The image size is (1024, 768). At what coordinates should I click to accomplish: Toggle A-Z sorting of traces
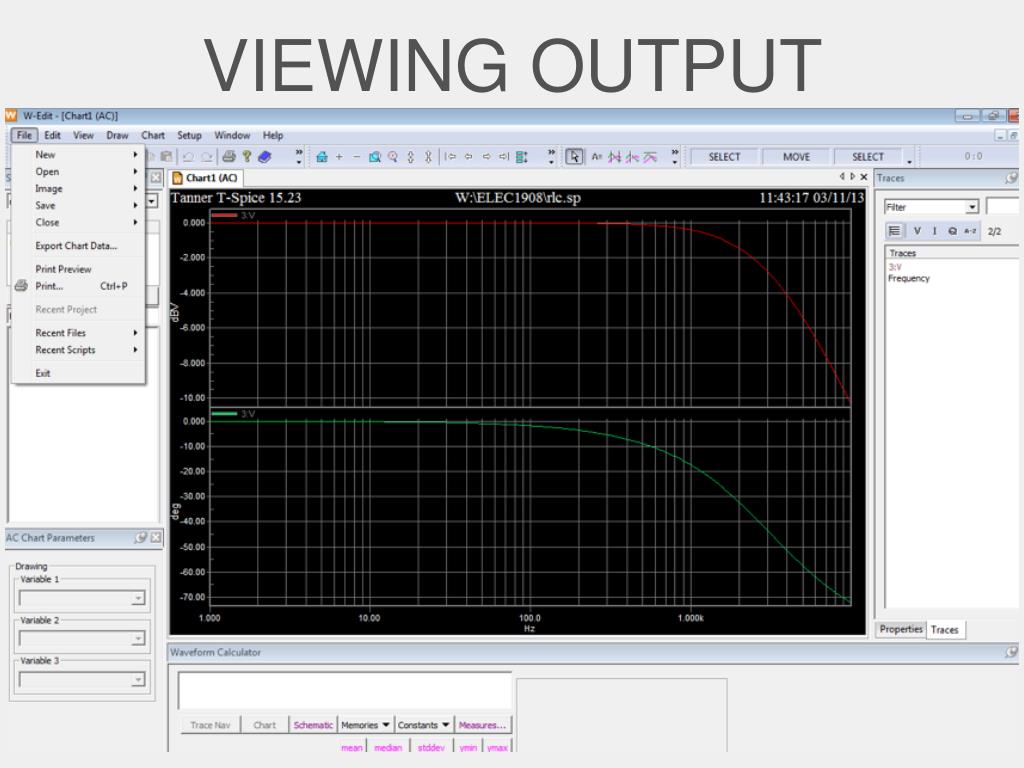970,231
